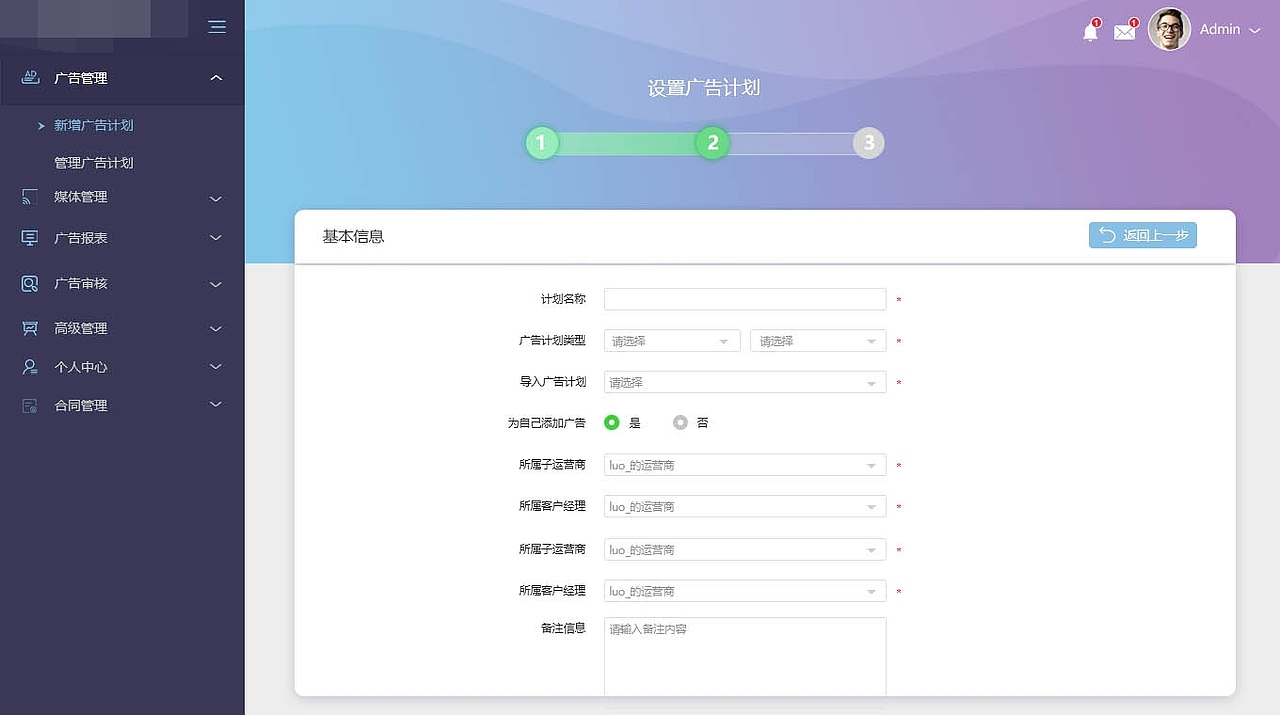Click the return arrow icon in 返回上一步
Screen dimensions: 1280x715
(1107, 235)
